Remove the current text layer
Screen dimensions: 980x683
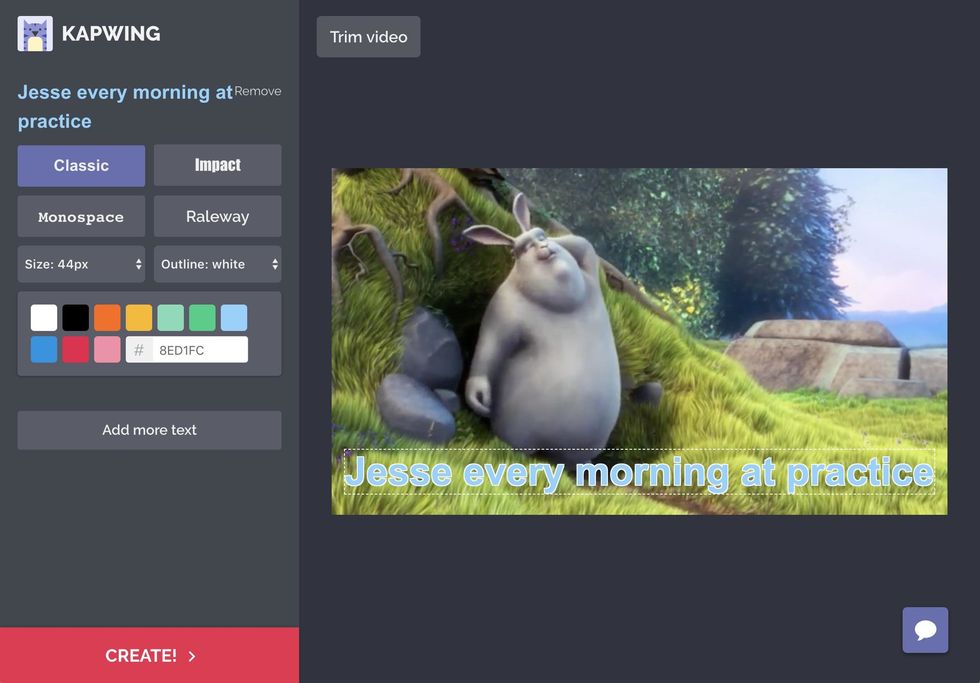pyautogui.click(x=258, y=91)
